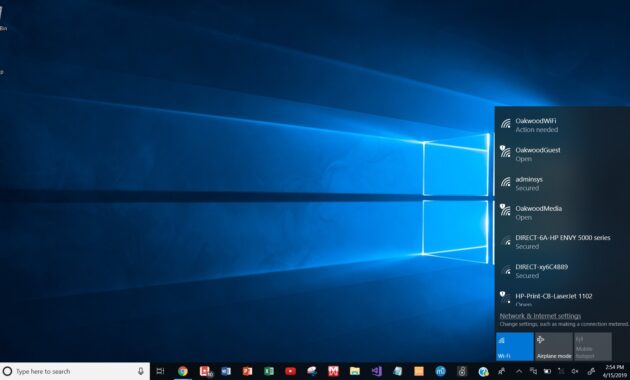Click the Cortana search circle icon
This screenshot has height=380, width=630.
tap(7, 371)
